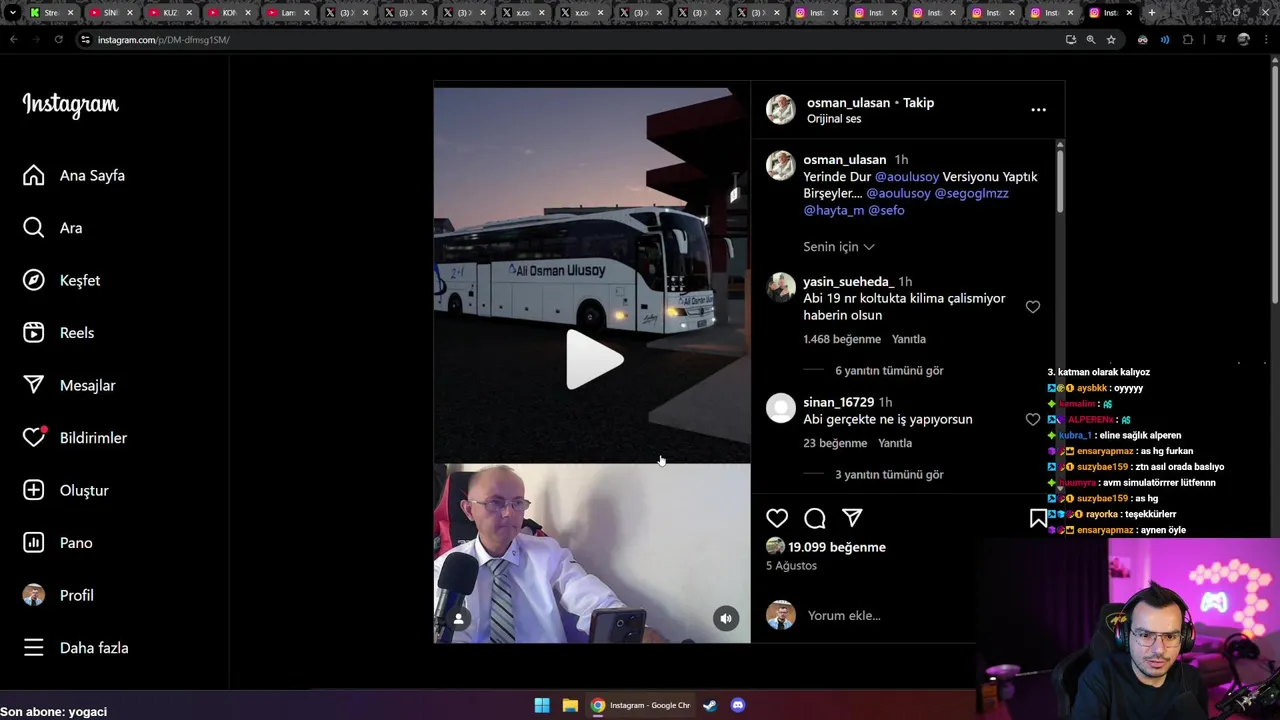Click Oluştur to create a post

pos(65,490)
